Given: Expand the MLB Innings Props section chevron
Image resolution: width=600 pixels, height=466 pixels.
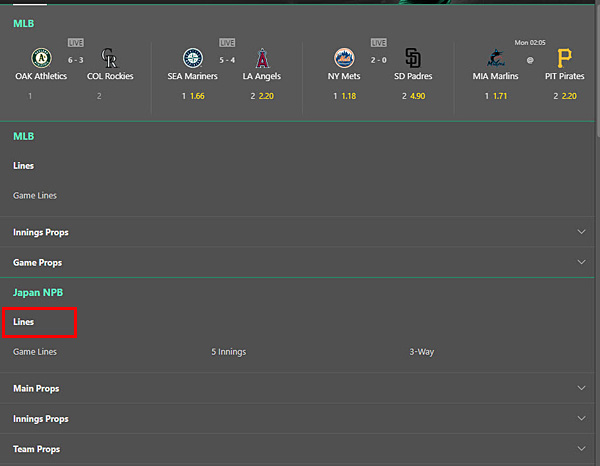Looking at the screenshot, I should point(581,232).
